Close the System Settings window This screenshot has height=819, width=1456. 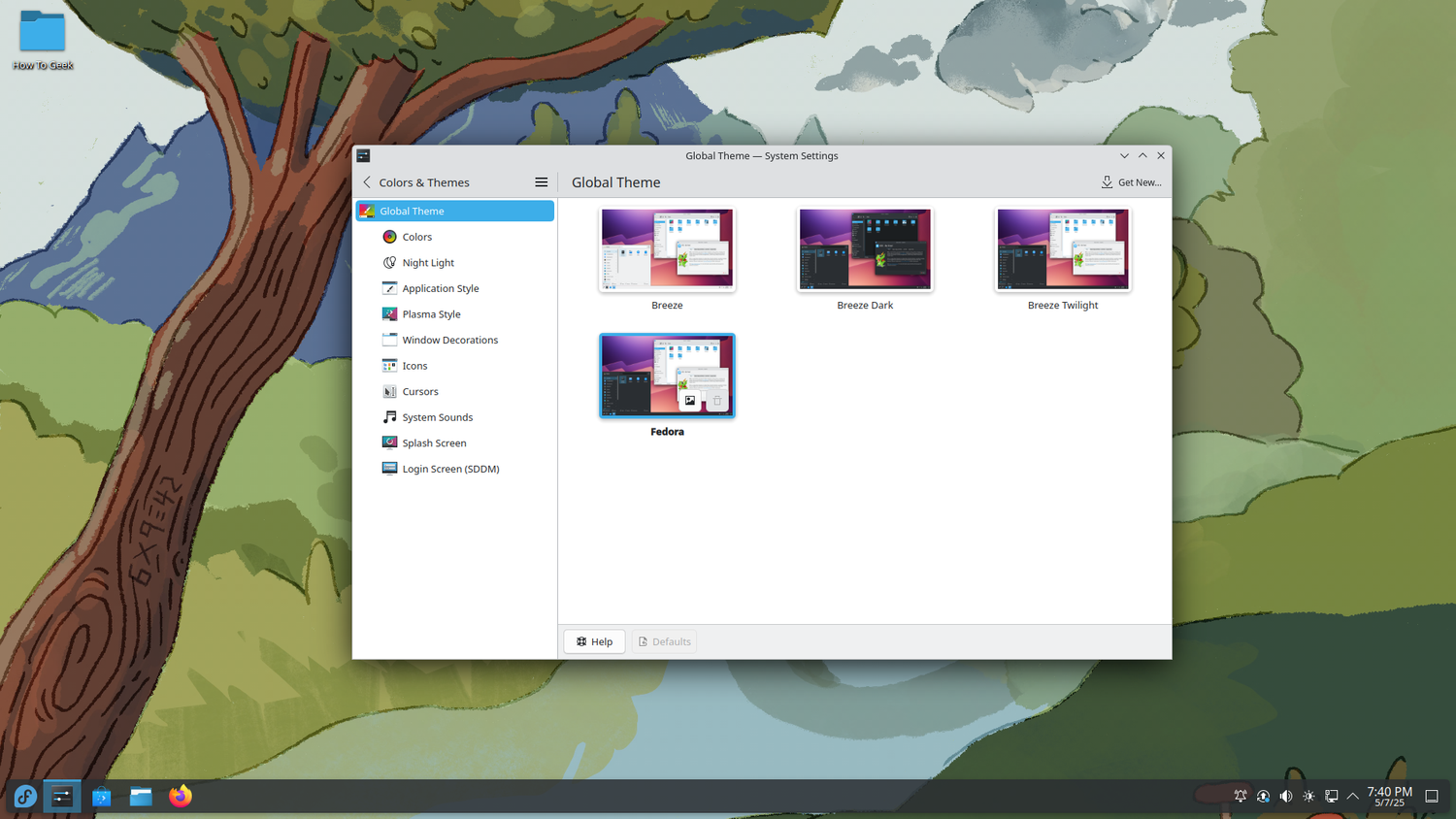coord(1161,155)
